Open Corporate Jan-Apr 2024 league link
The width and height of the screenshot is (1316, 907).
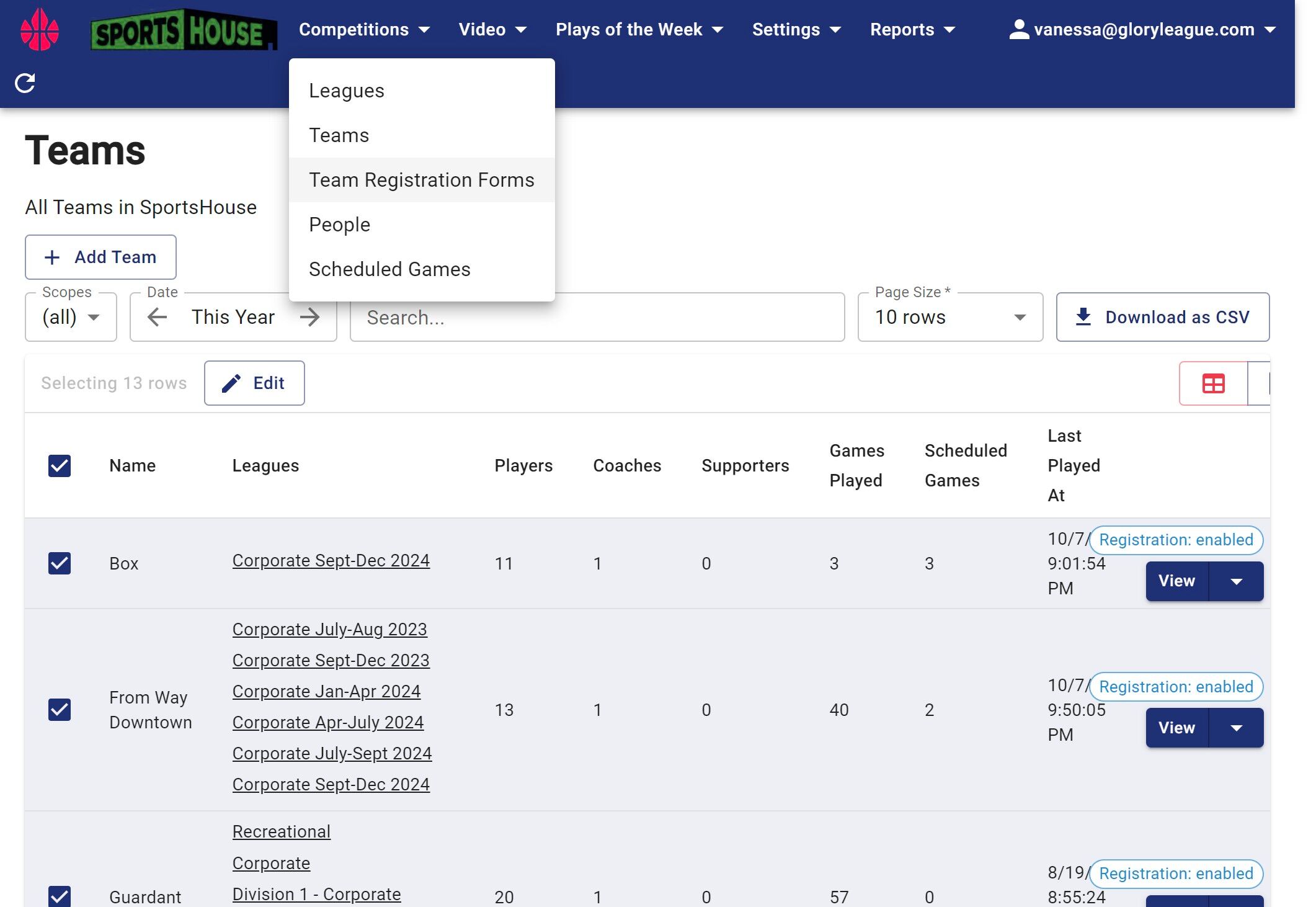coord(326,691)
